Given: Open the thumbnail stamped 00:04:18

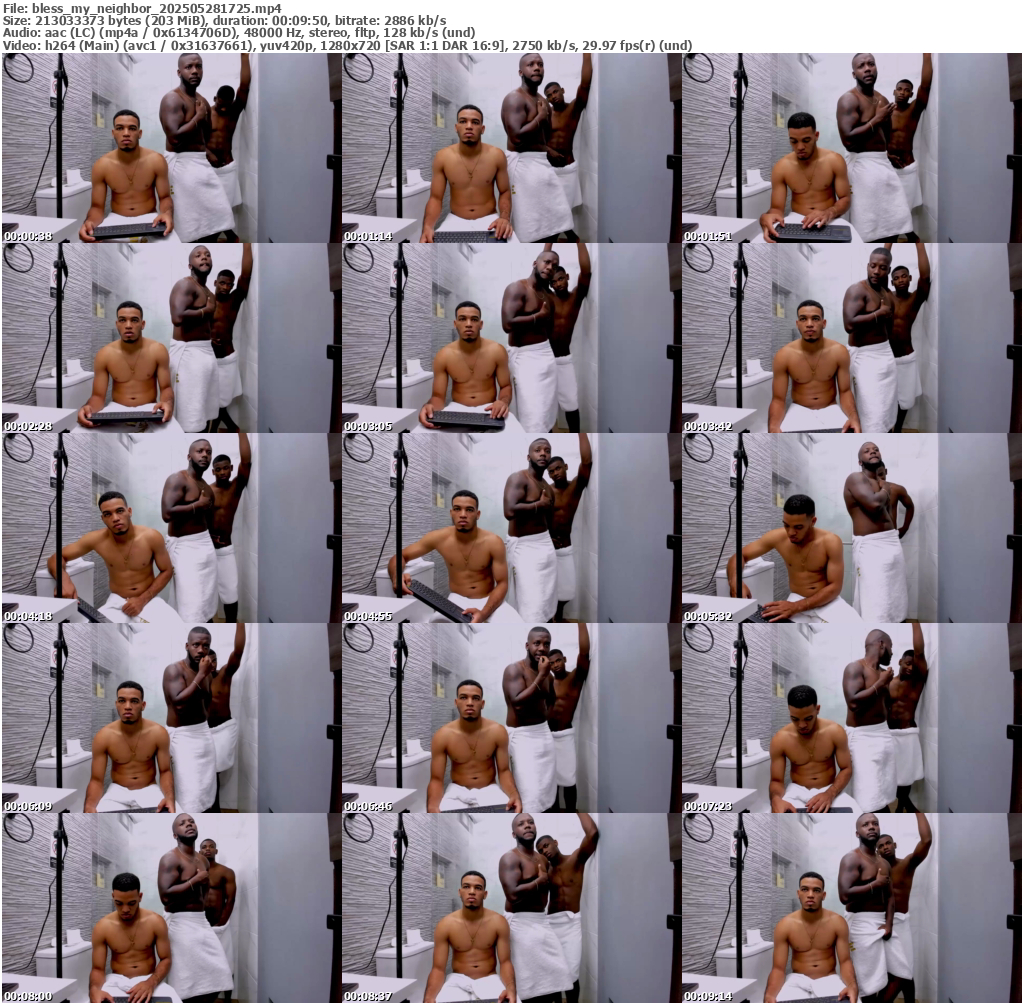Looking at the screenshot, I should click(171, 528).
